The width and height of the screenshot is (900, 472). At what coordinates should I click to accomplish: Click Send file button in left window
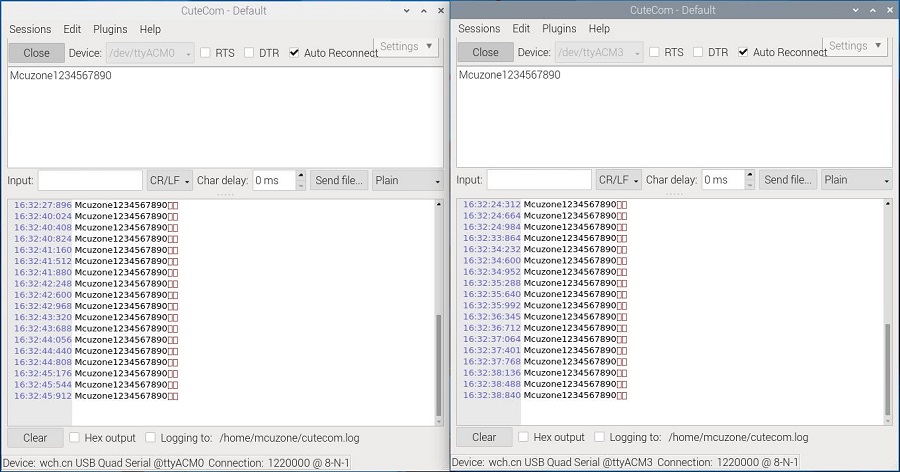[339, 180]
